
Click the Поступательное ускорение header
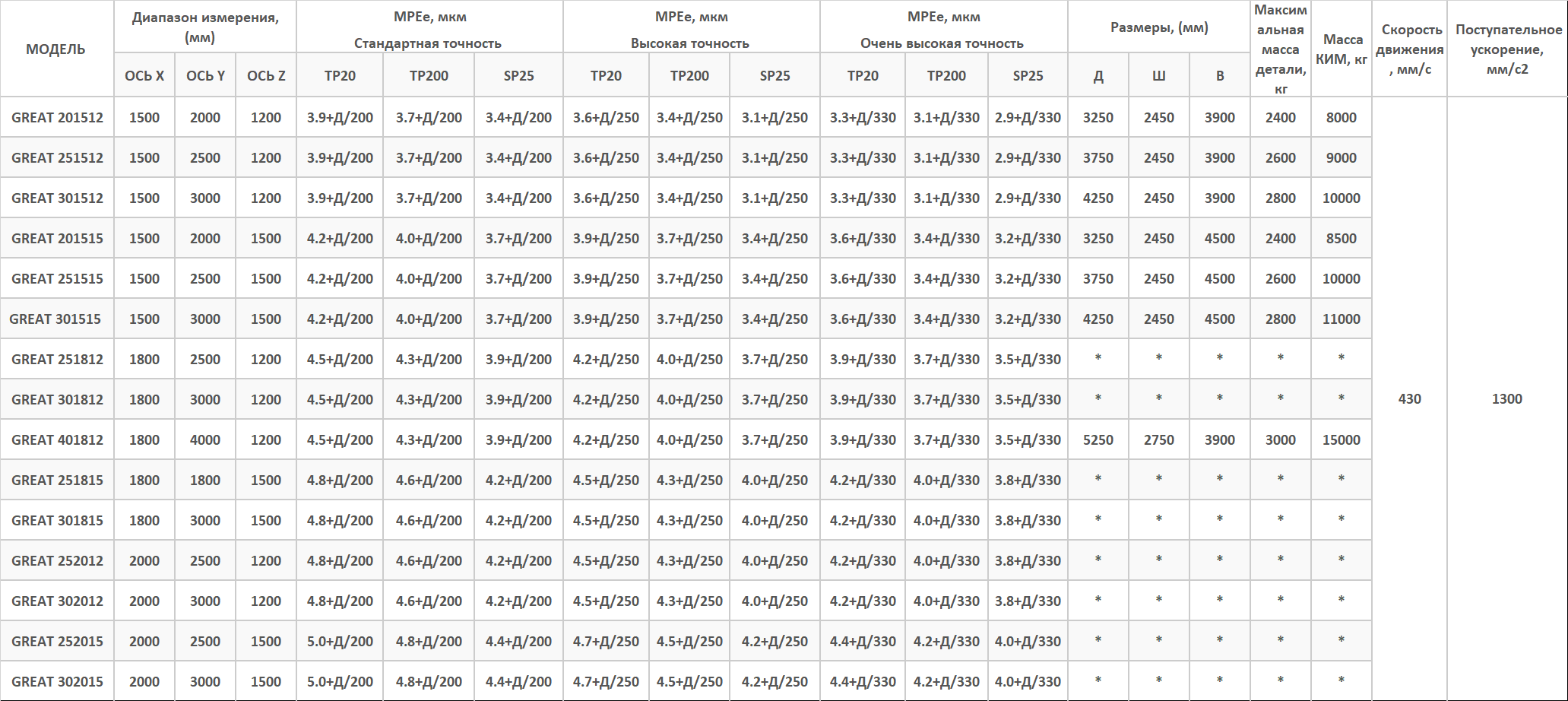[1508, 49]
